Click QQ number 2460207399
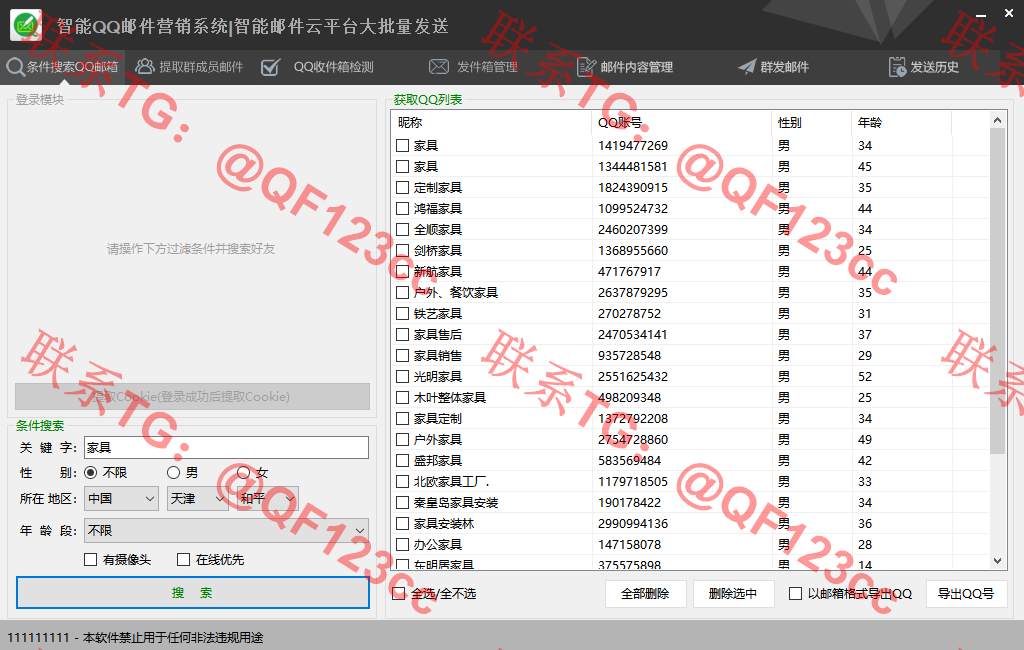 (x=633, y=229)
